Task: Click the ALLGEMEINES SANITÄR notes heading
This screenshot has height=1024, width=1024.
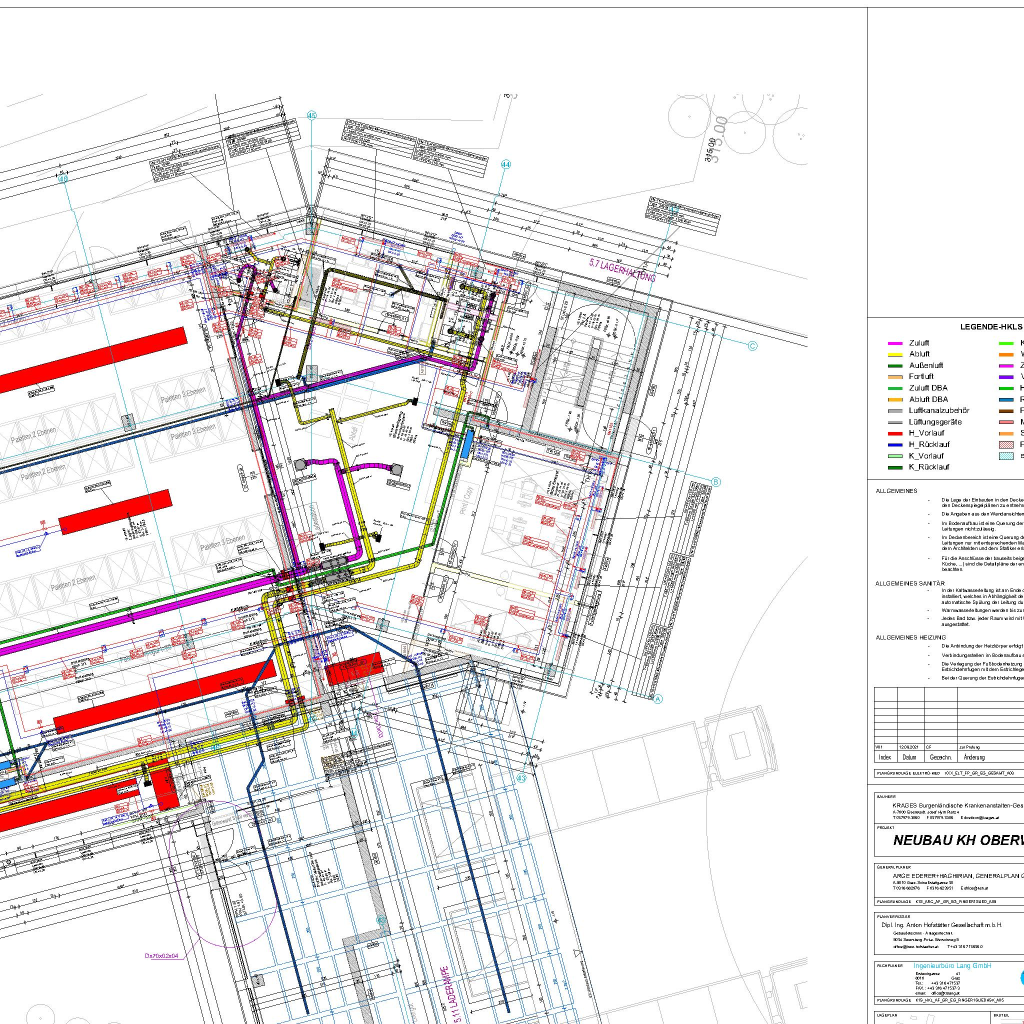Action: pos(910,582)
